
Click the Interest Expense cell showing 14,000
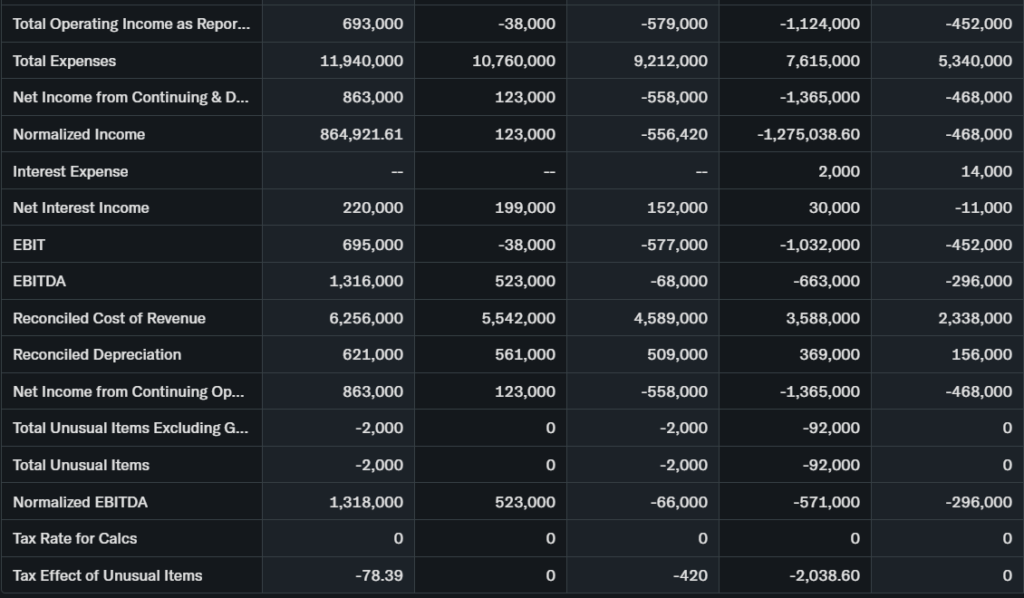pyautogui.click(x=986, y=171)
